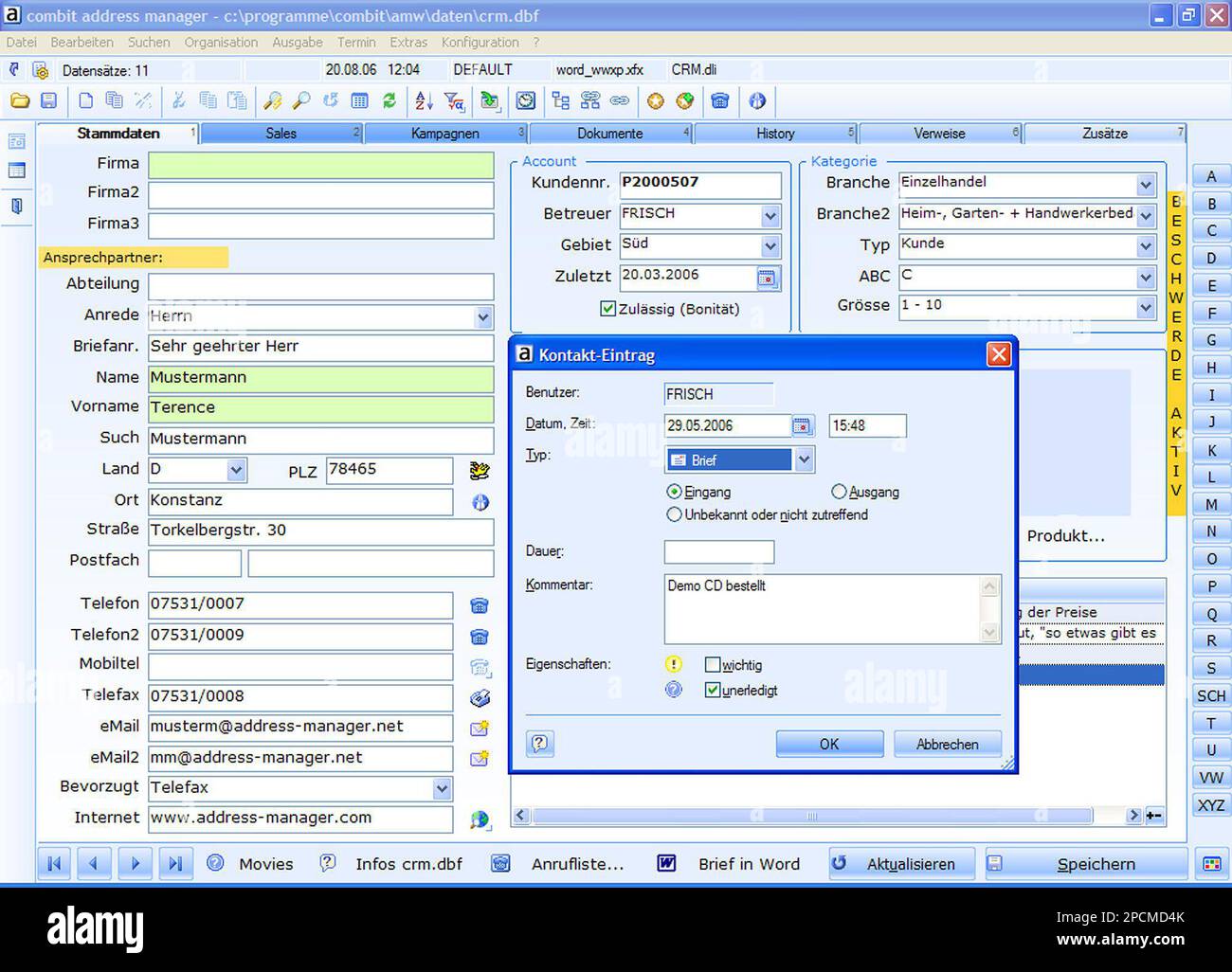Viewport: 1232px width, 972px height.
Task: Compose mail to mm@address-manager.net via its envelope icon
Action: 480,758
